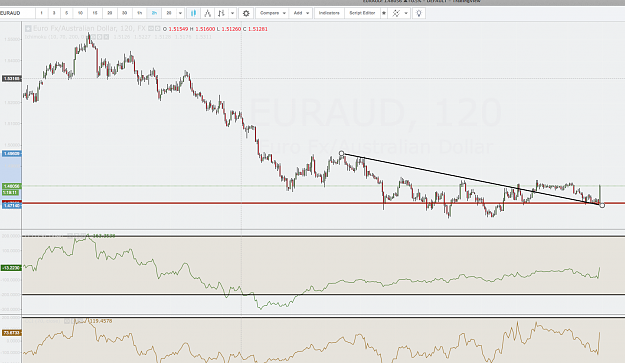Choose the candlestick chart style icon
The height and width of the screenshot is (363, 625).
pyautogui.click(x=193, y=13)
